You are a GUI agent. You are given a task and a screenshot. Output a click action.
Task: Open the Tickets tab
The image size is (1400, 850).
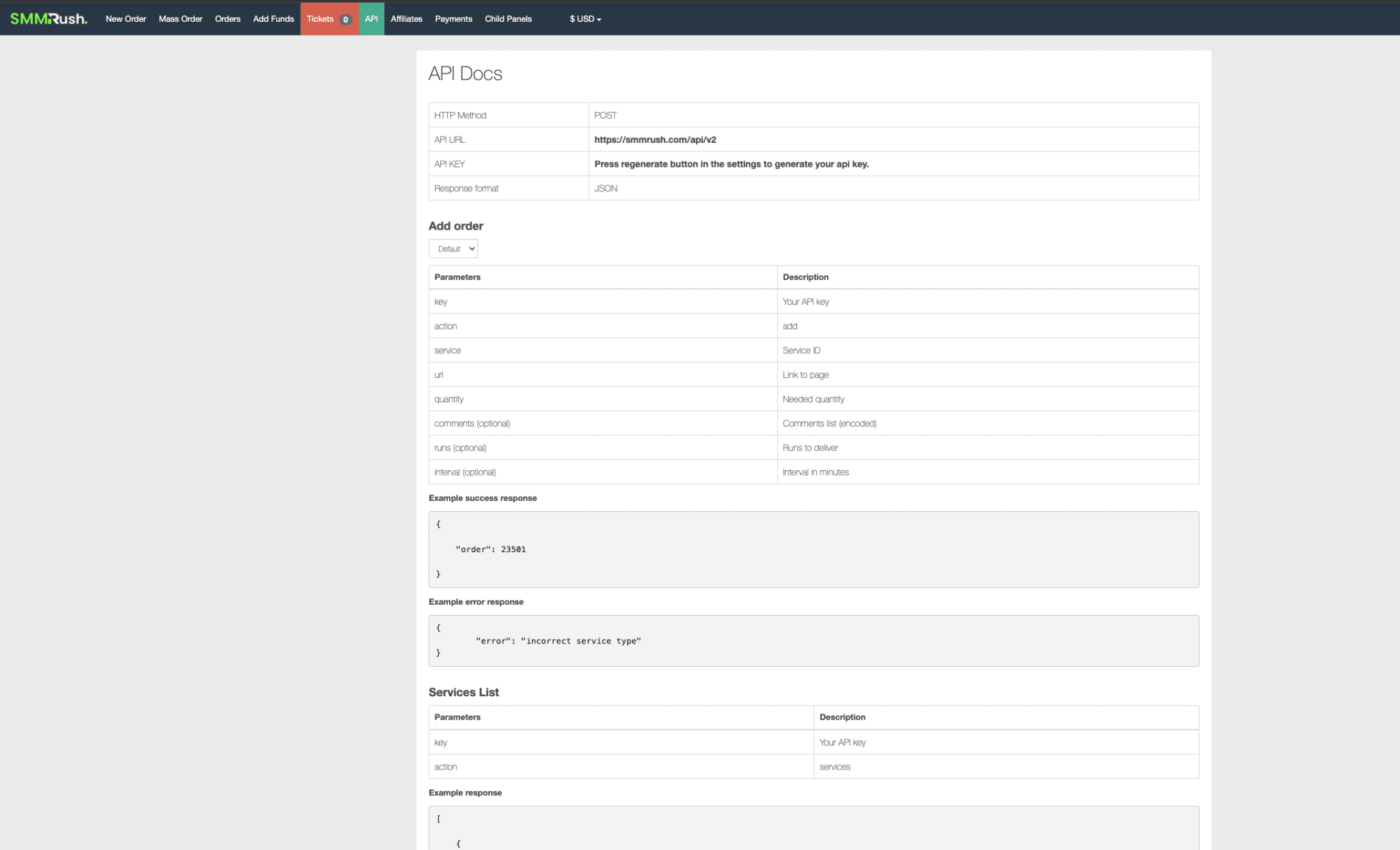click(x=320, y=19)
